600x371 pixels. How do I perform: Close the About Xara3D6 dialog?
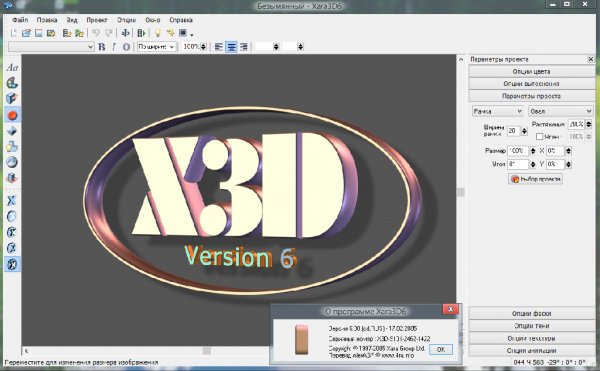[x=450, y=309]
